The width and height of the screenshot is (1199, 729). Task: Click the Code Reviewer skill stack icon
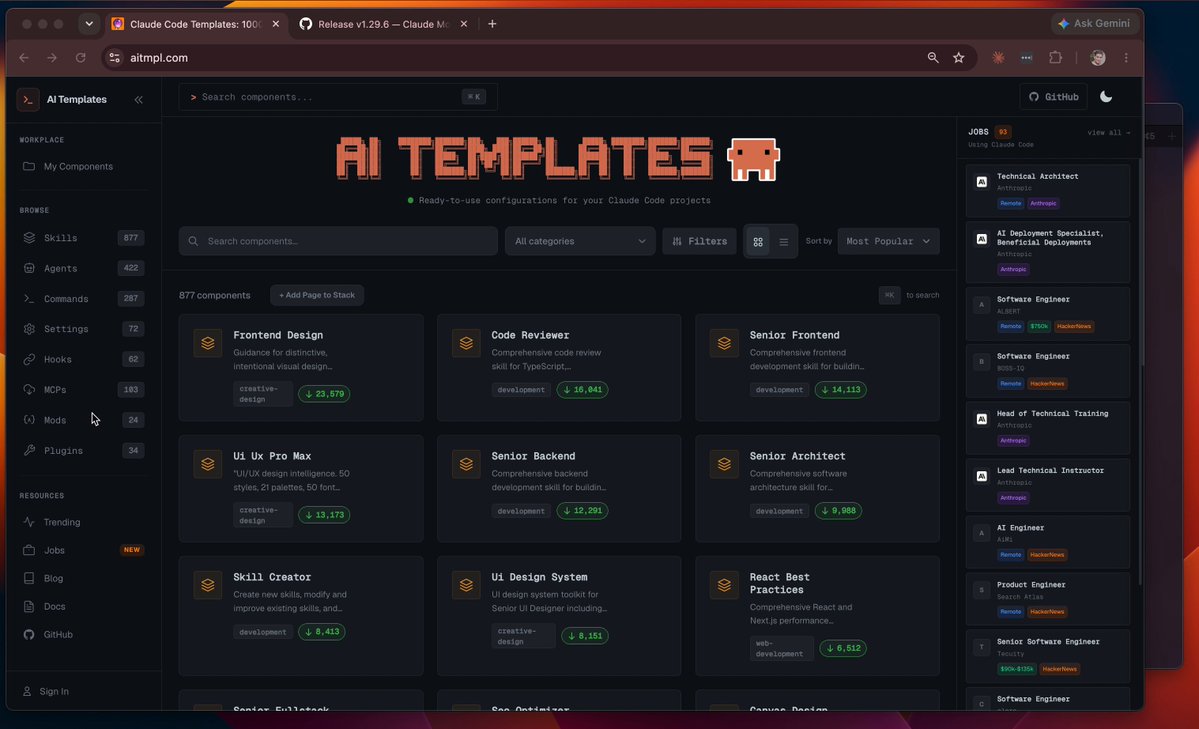click(x=466, y=343)
